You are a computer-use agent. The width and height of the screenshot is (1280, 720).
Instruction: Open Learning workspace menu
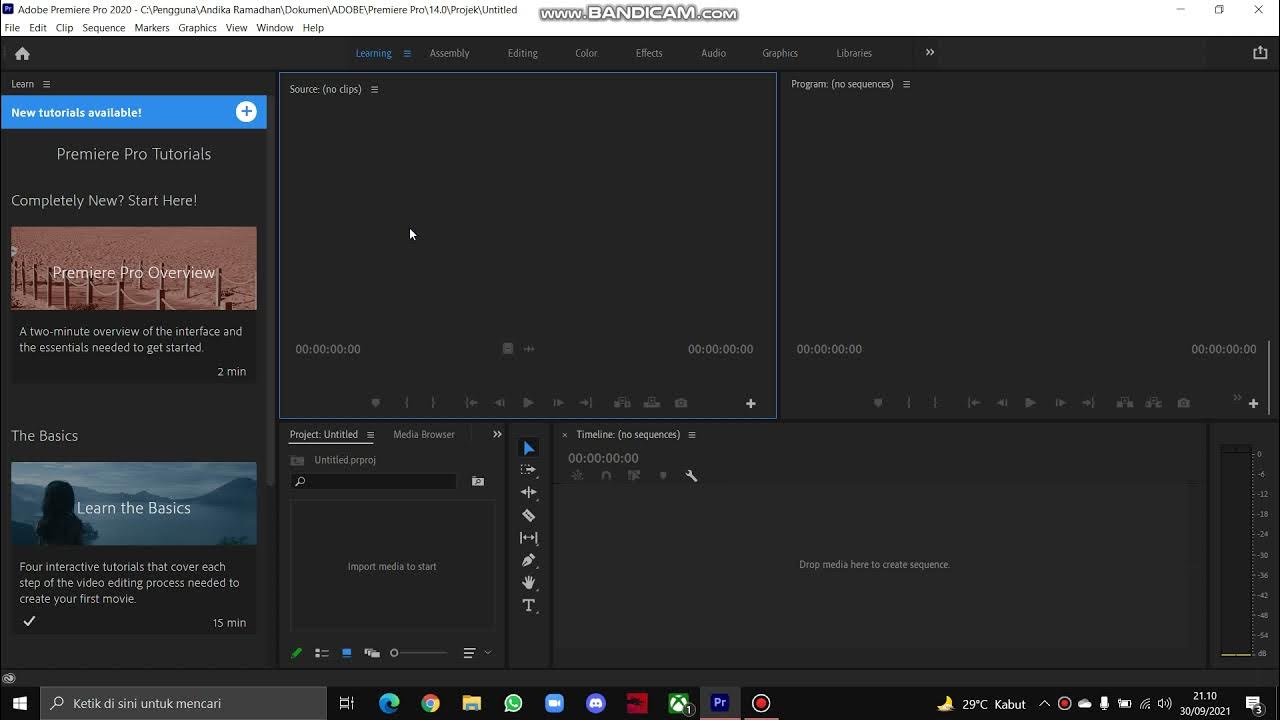point(407,53)
